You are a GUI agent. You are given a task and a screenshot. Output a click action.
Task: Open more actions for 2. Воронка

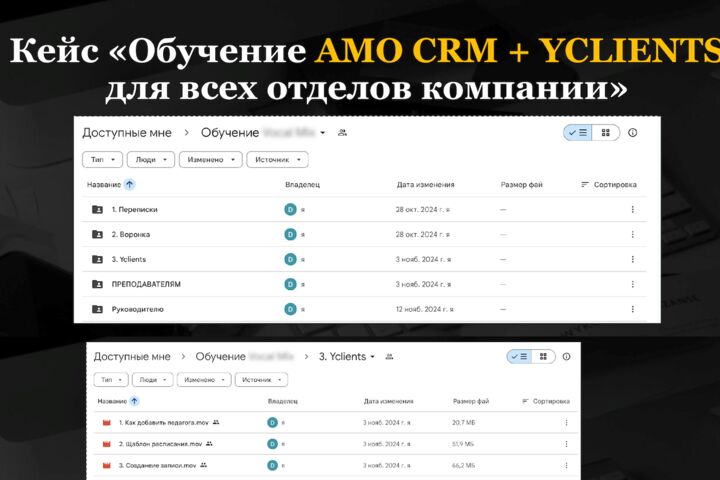(x=633, y=234)
